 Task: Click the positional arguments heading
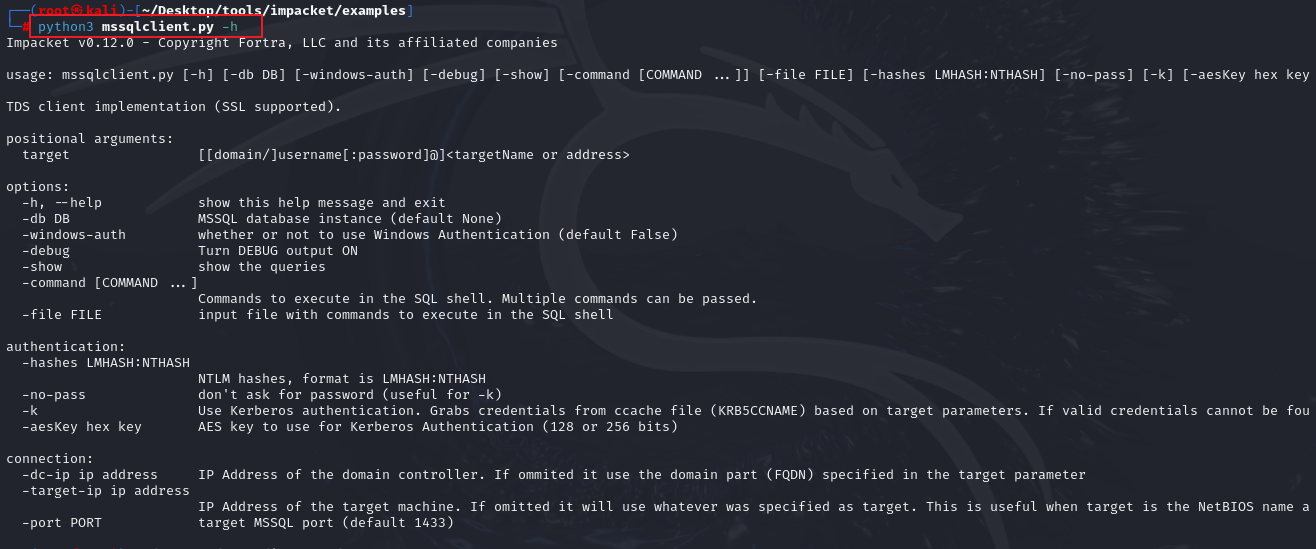(90, 139)
